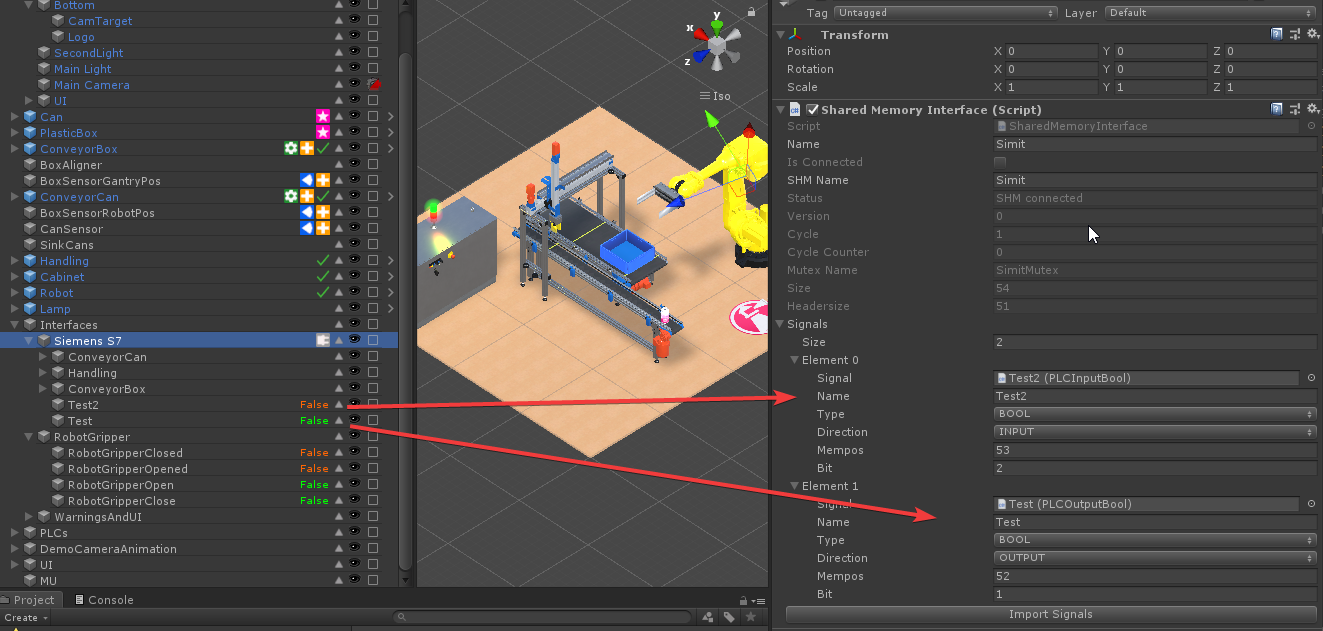This screenshot has height=631, width=1323.
Task: Click the interface plug icon on Siemens S7 row
Action: pyautogui.click(x=323, y=341)
